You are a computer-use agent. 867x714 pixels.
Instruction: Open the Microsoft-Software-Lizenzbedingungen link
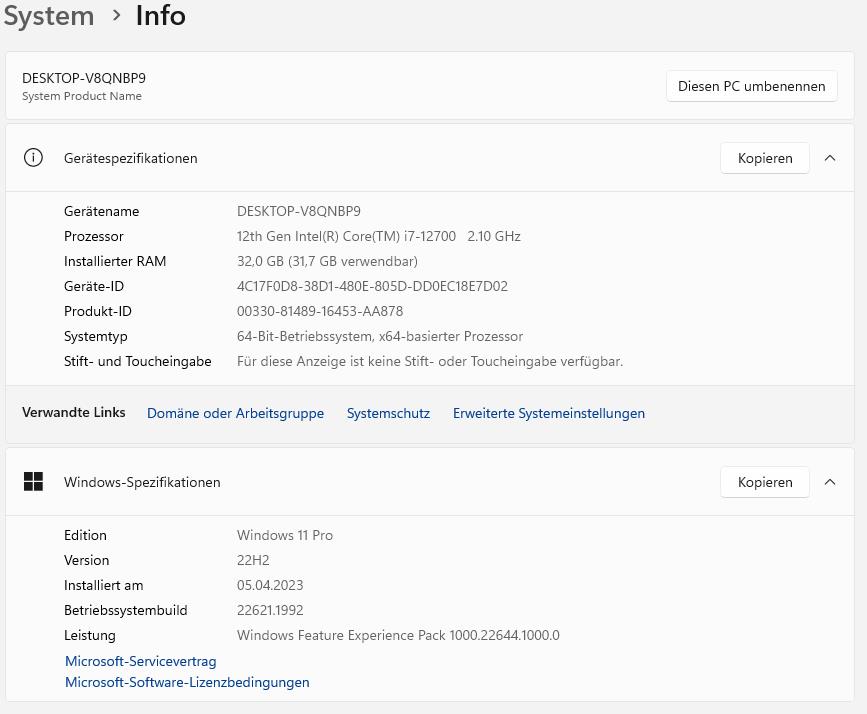187,682
